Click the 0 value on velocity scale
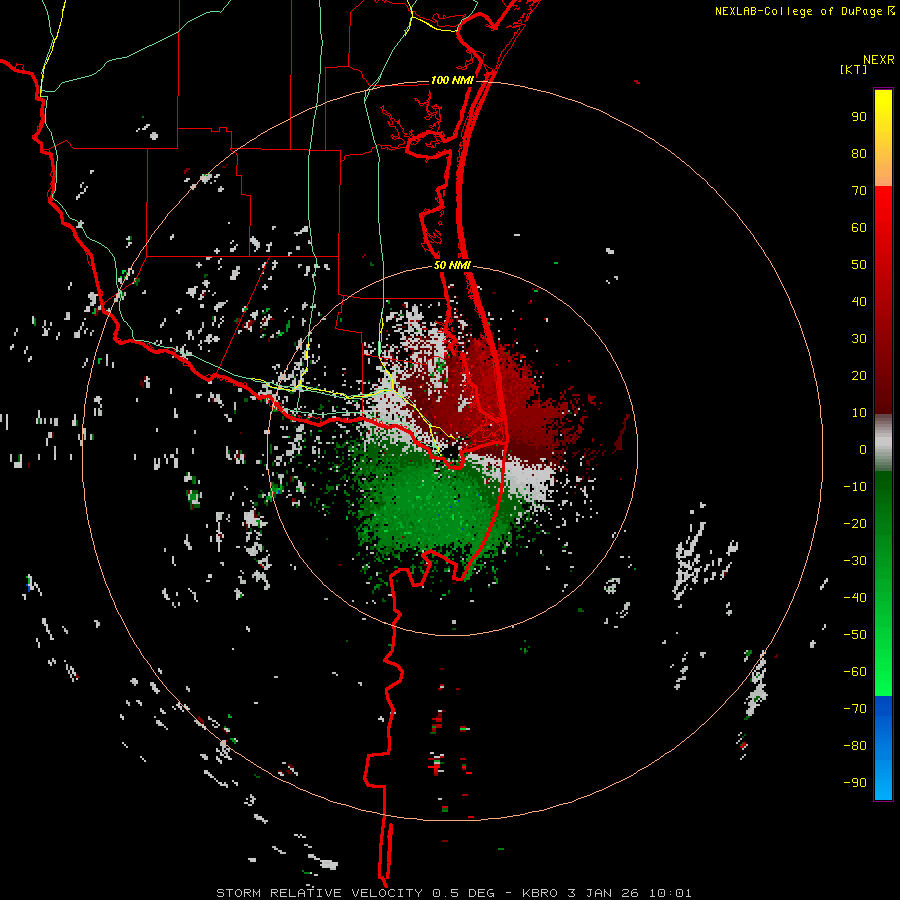This screenshot has height=900, width=900. [x=863, y=449]
